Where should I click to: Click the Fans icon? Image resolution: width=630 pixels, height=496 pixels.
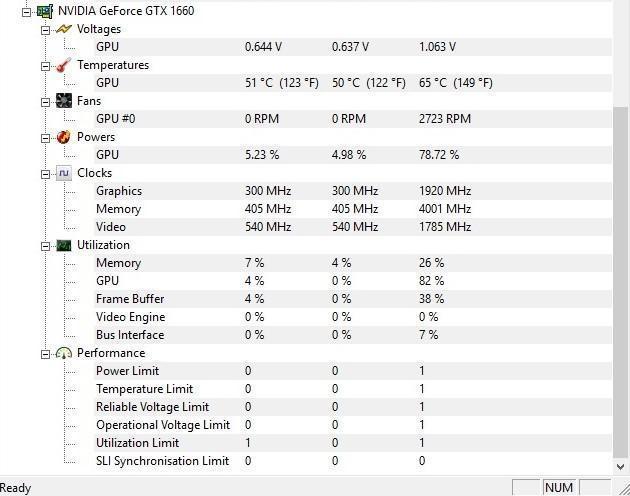pyautogui.click(x=63, y=101)
